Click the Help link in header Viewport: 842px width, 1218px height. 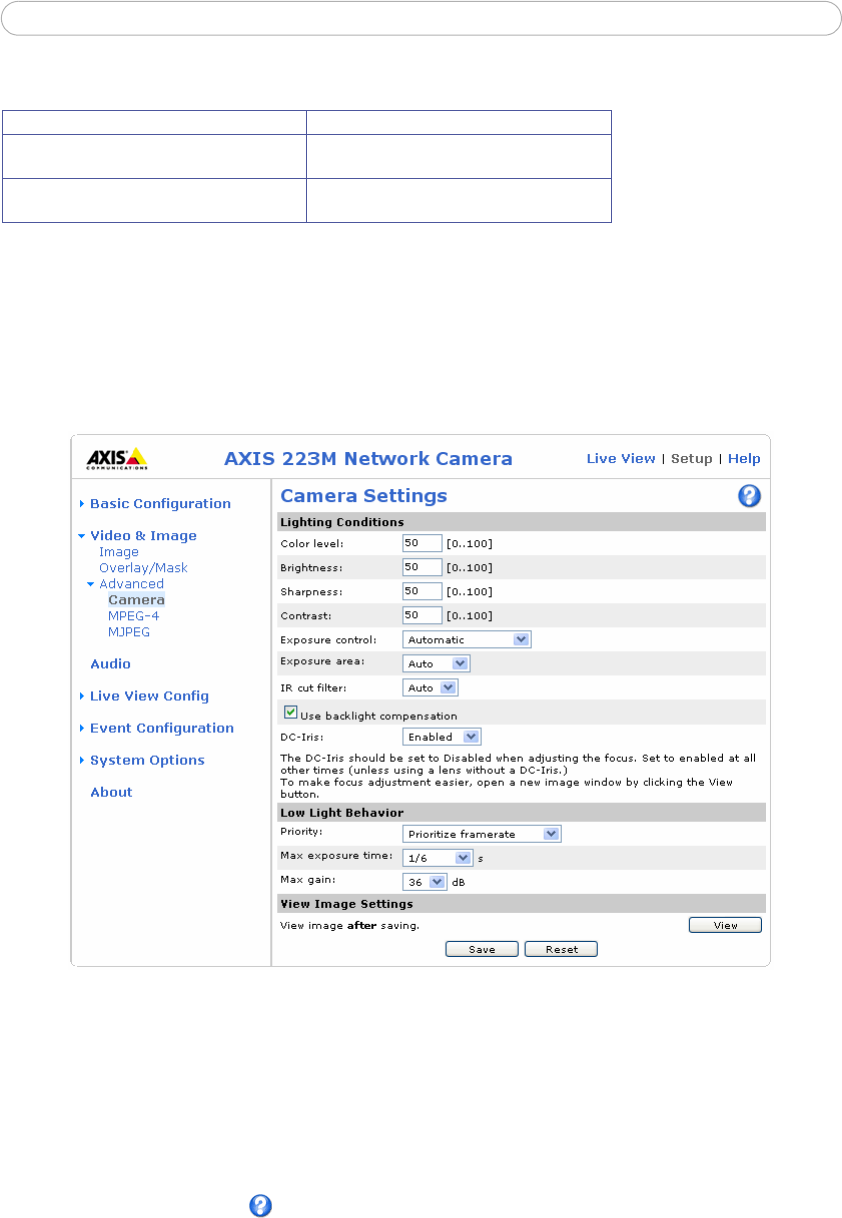coord(744,459)
